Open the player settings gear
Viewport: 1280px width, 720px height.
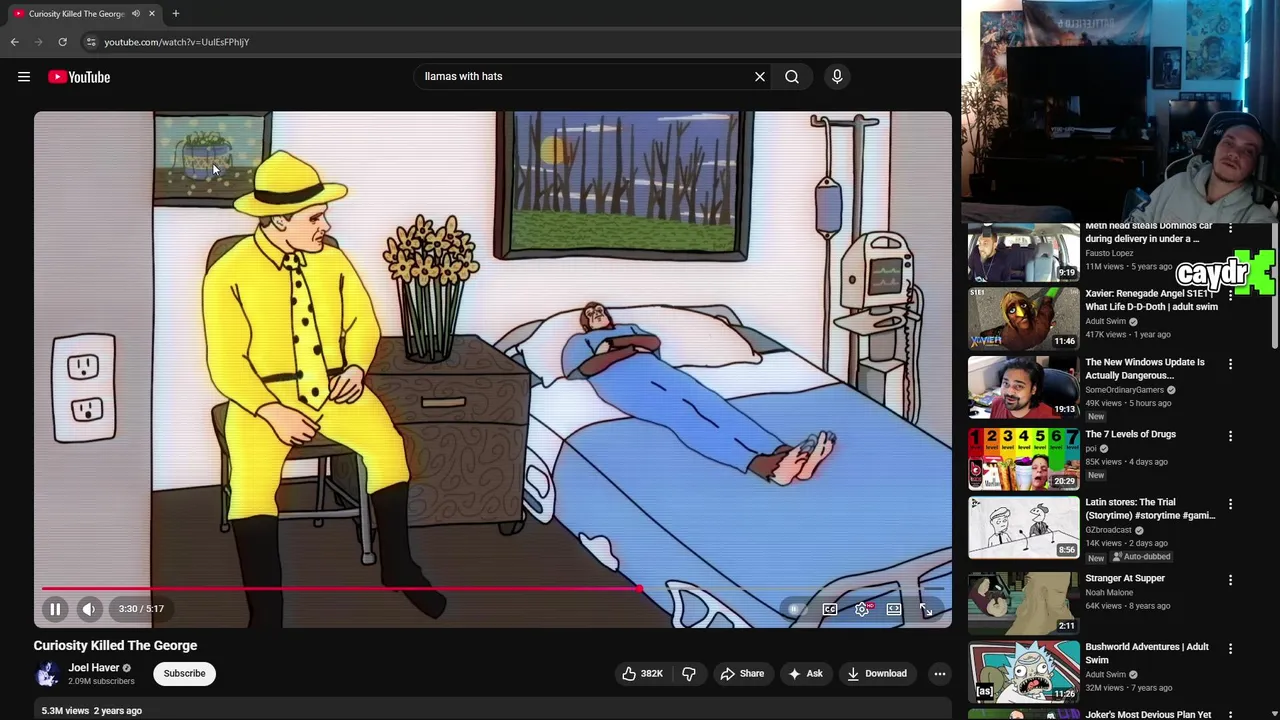tap(862, 609)
